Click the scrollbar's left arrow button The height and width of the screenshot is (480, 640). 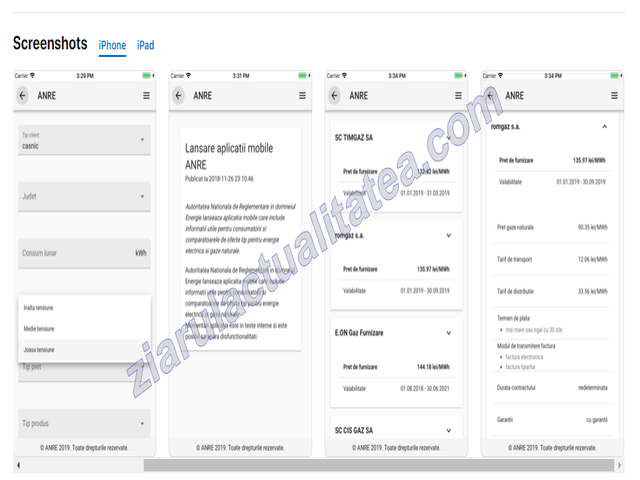tap(18, 465)
